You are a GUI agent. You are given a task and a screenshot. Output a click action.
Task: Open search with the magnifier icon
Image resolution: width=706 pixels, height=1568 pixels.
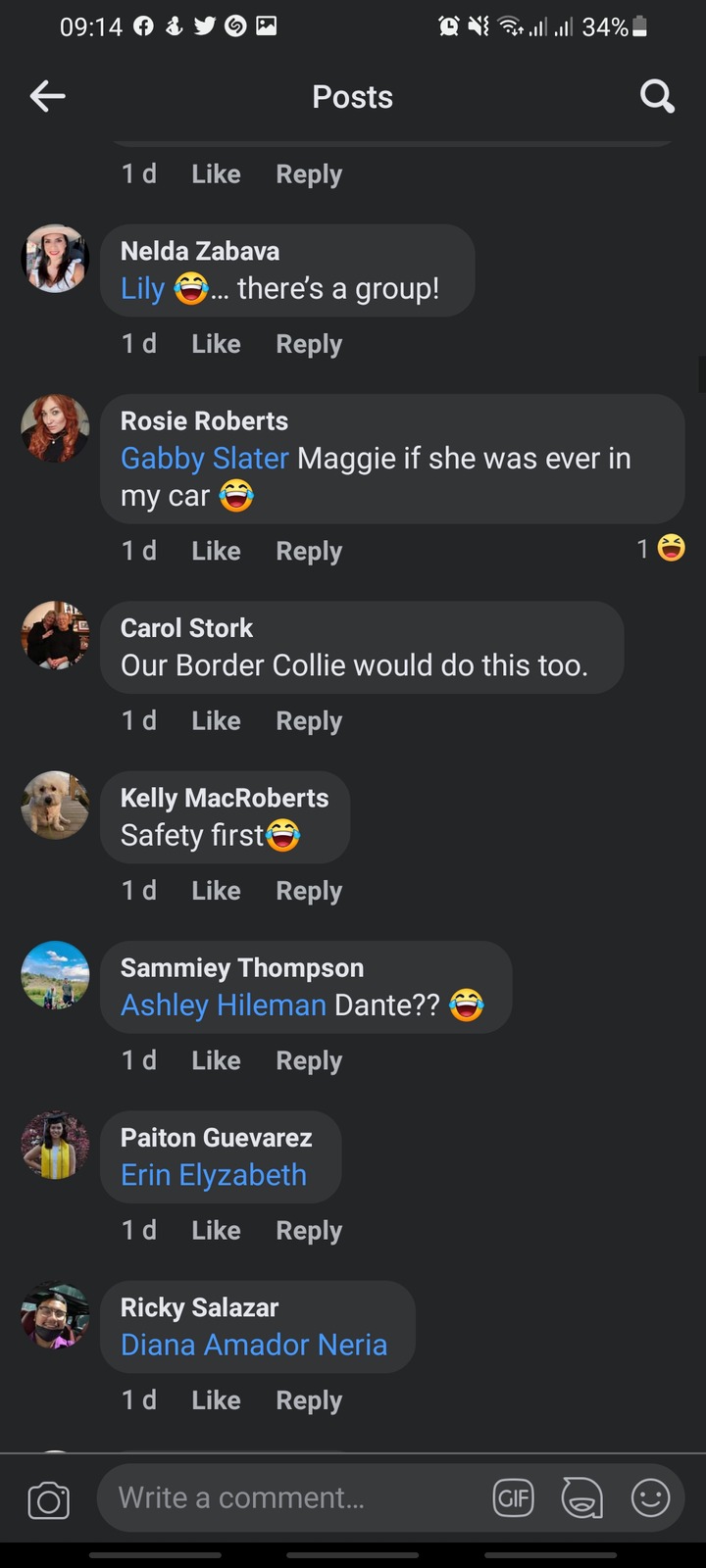click(x=657, y=96)
